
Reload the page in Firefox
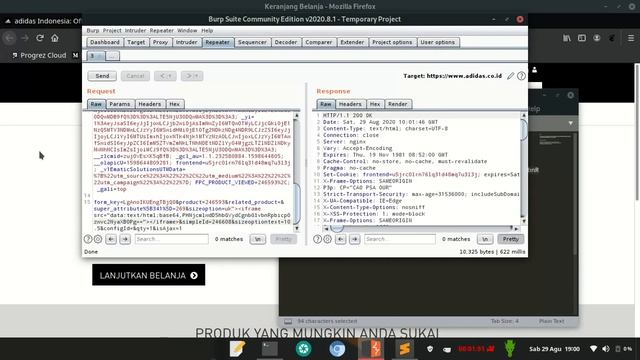(40, 38)
